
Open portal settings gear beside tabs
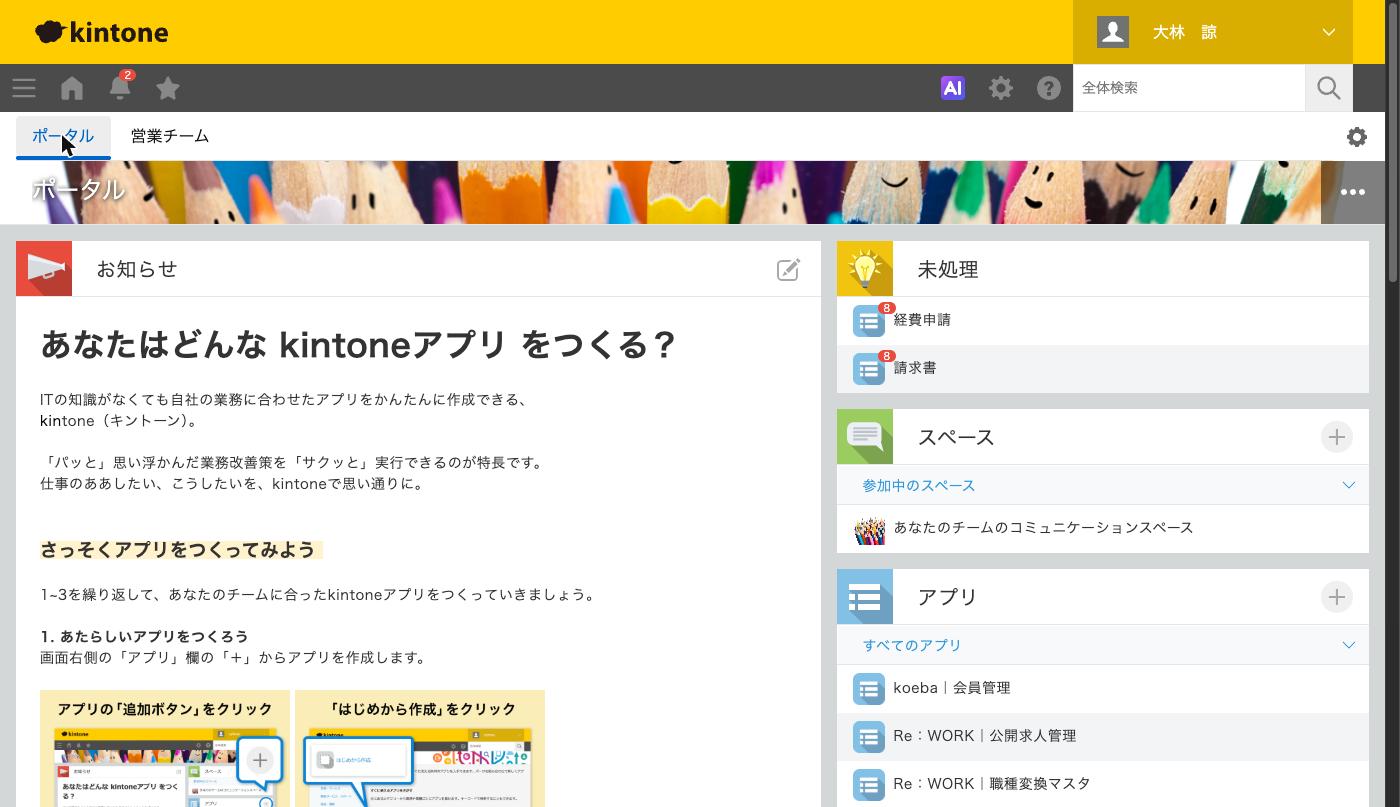click(x=1357, y=137)
